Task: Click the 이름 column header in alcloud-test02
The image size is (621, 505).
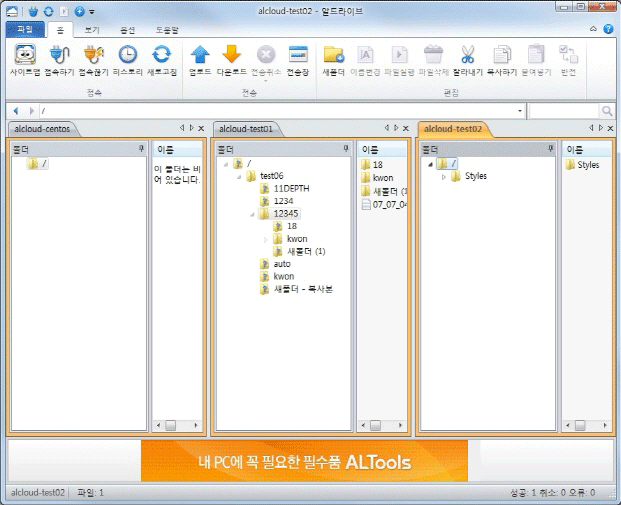Action: [587, 149]
